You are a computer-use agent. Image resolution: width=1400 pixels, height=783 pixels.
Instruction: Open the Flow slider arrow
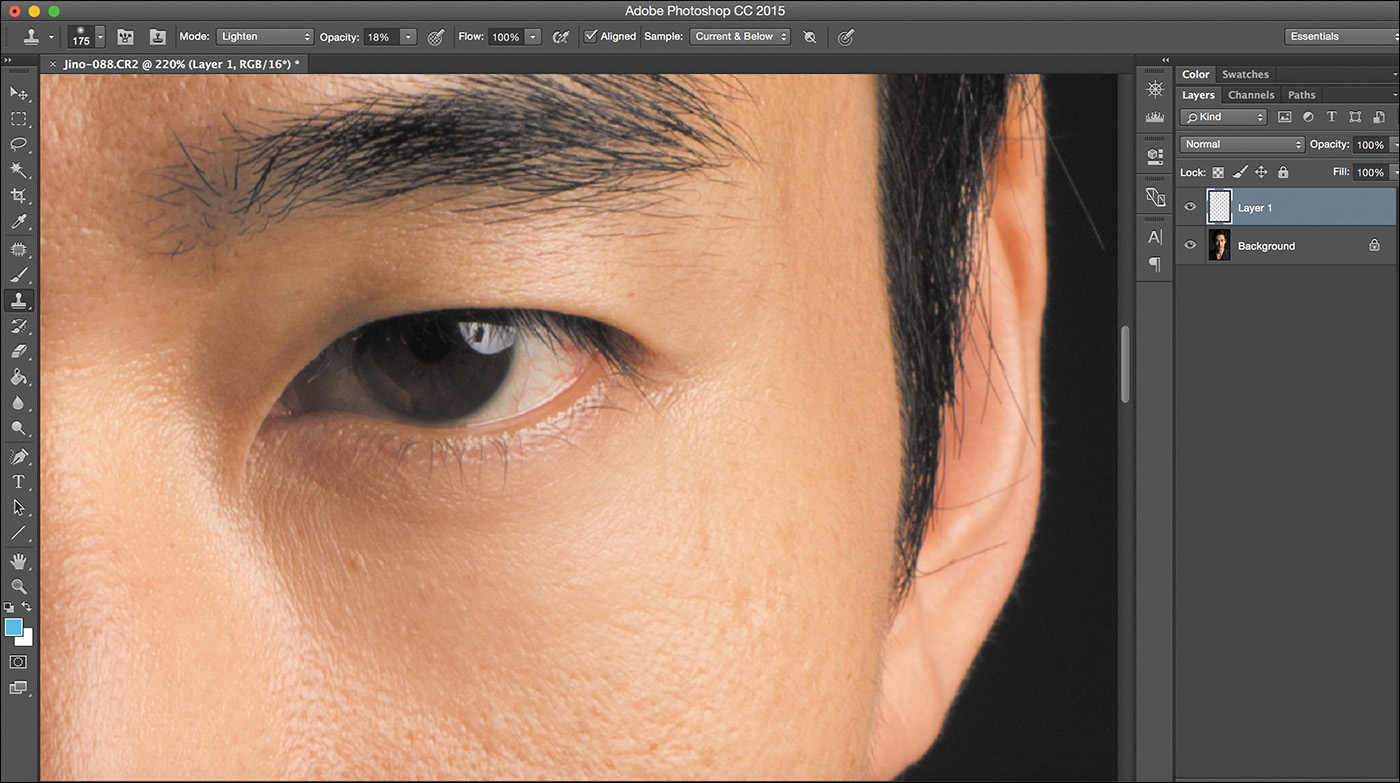coord(533,37)
